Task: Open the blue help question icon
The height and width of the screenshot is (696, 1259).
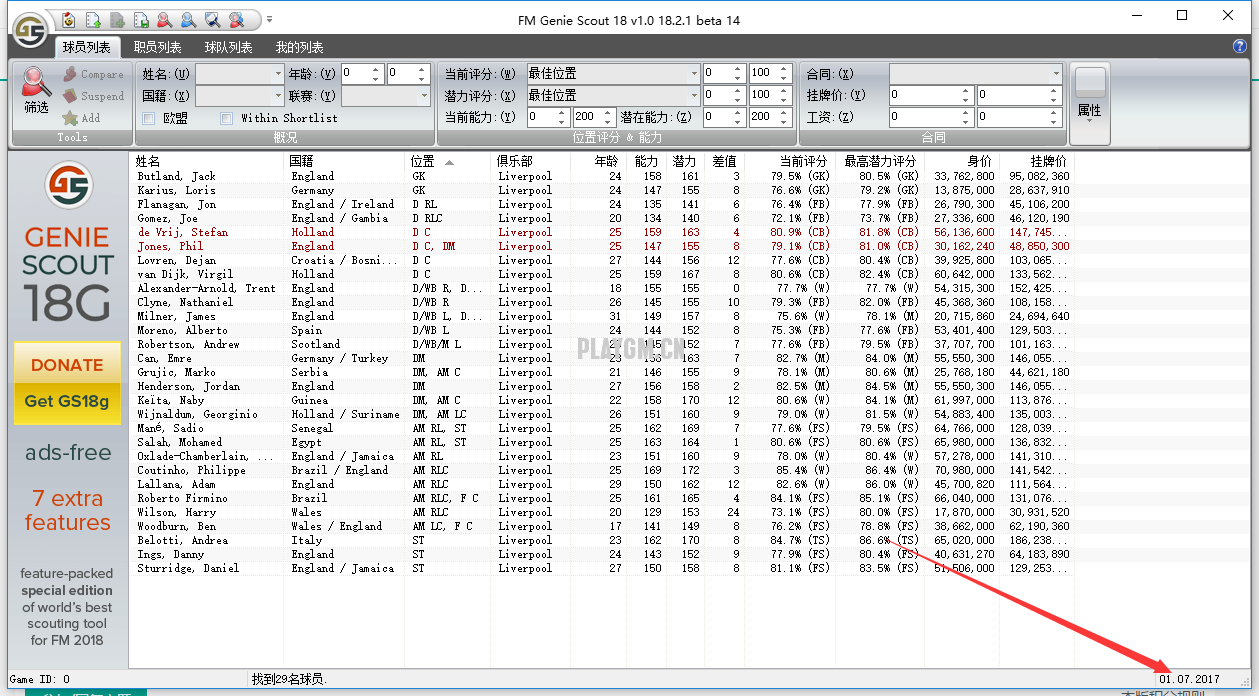Action: pyautogui.click(x=1240, y=46)
